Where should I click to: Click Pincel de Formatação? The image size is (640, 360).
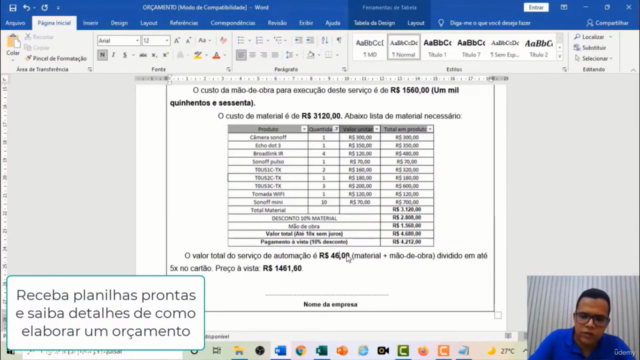point(56,59)
